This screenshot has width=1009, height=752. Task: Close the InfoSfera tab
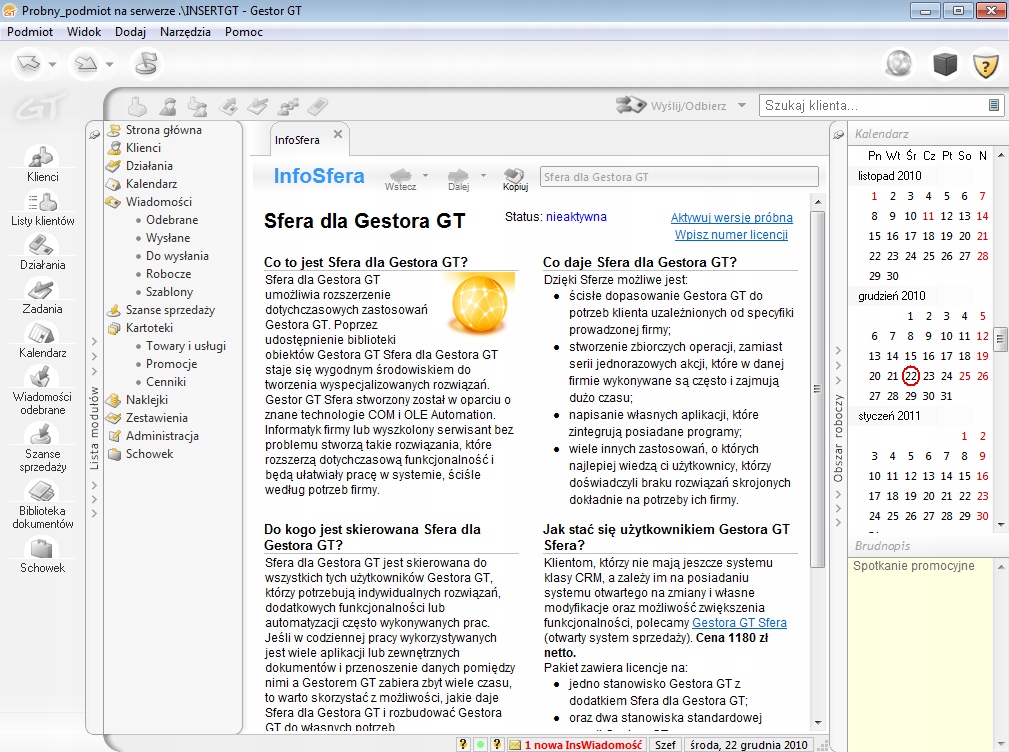coord(338,134)
